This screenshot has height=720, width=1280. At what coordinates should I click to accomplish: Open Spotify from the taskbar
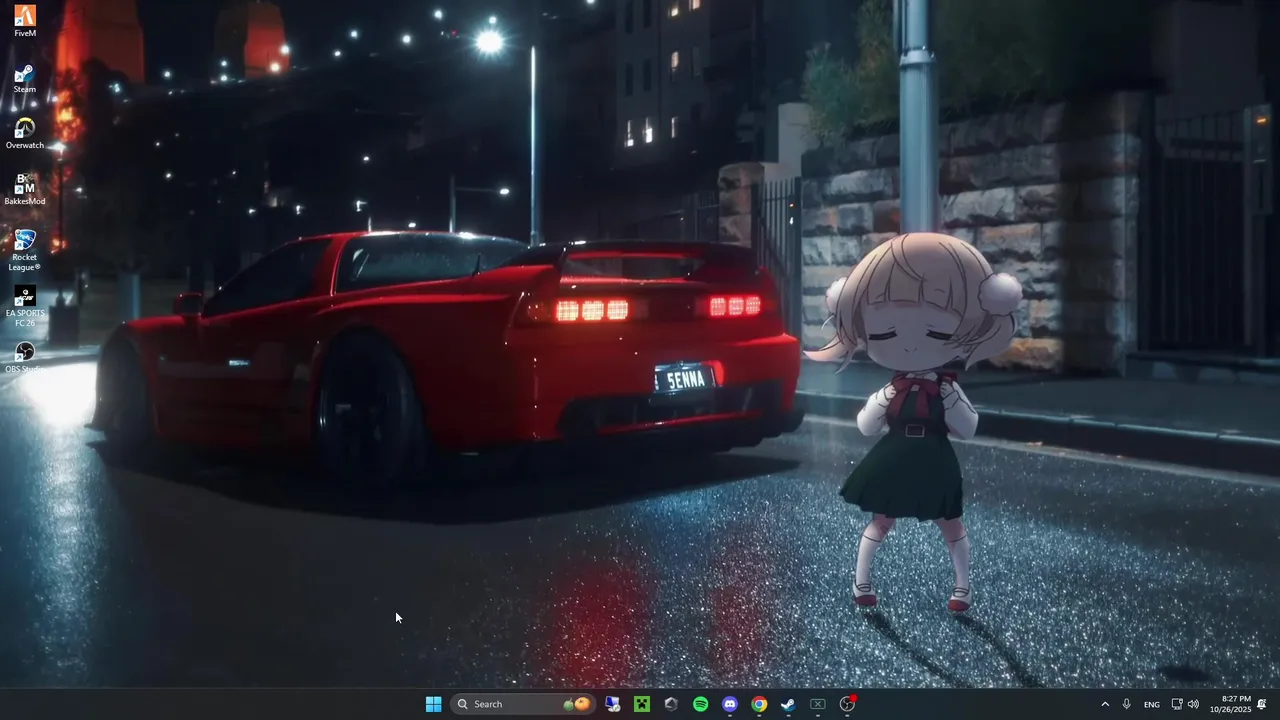pos(700,704)
